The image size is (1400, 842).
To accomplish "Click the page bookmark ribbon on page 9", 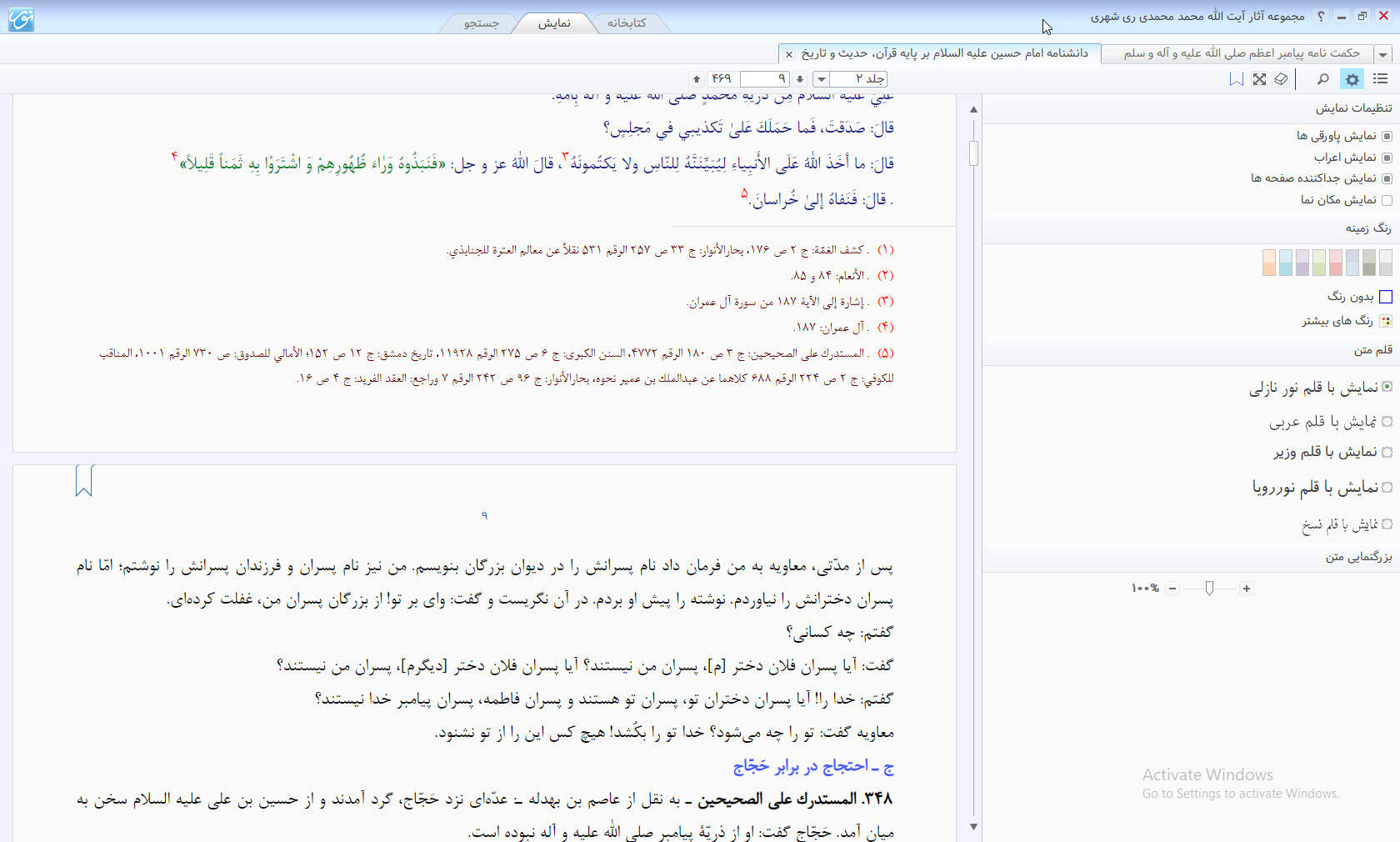I will 84,481.
